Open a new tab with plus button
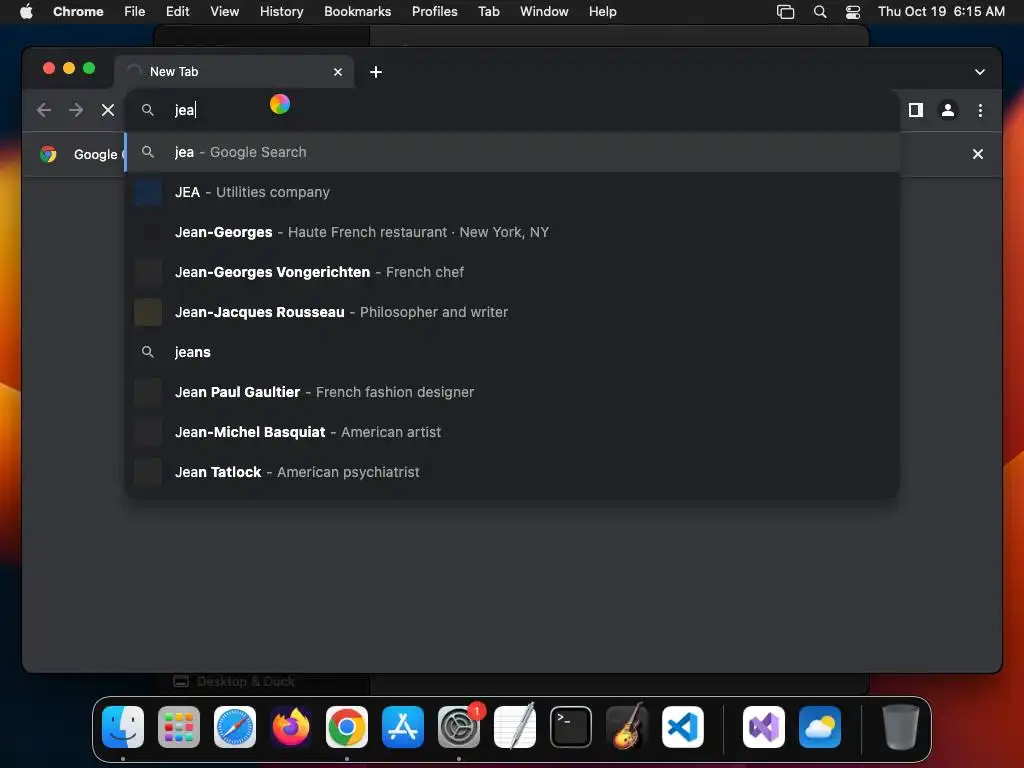 (376, 72)
